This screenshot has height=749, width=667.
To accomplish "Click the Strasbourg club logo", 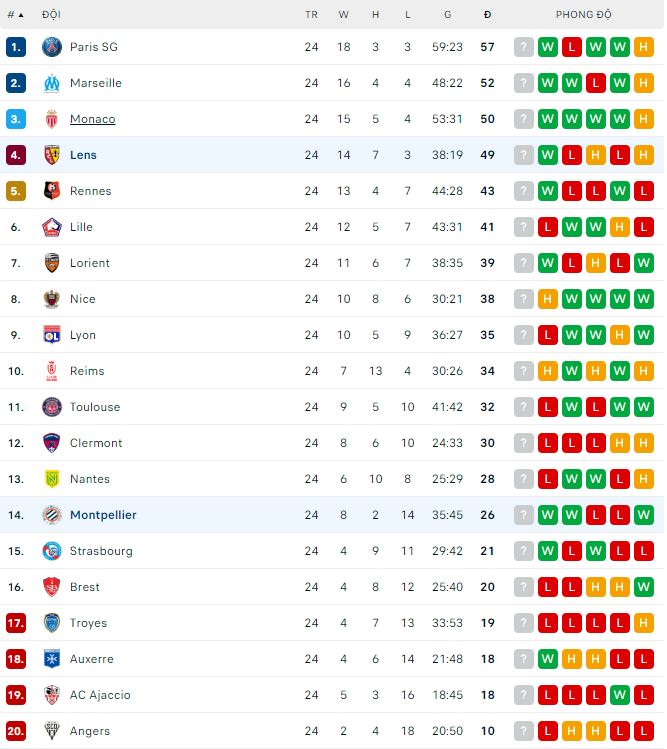I will (x=52, y=551).
